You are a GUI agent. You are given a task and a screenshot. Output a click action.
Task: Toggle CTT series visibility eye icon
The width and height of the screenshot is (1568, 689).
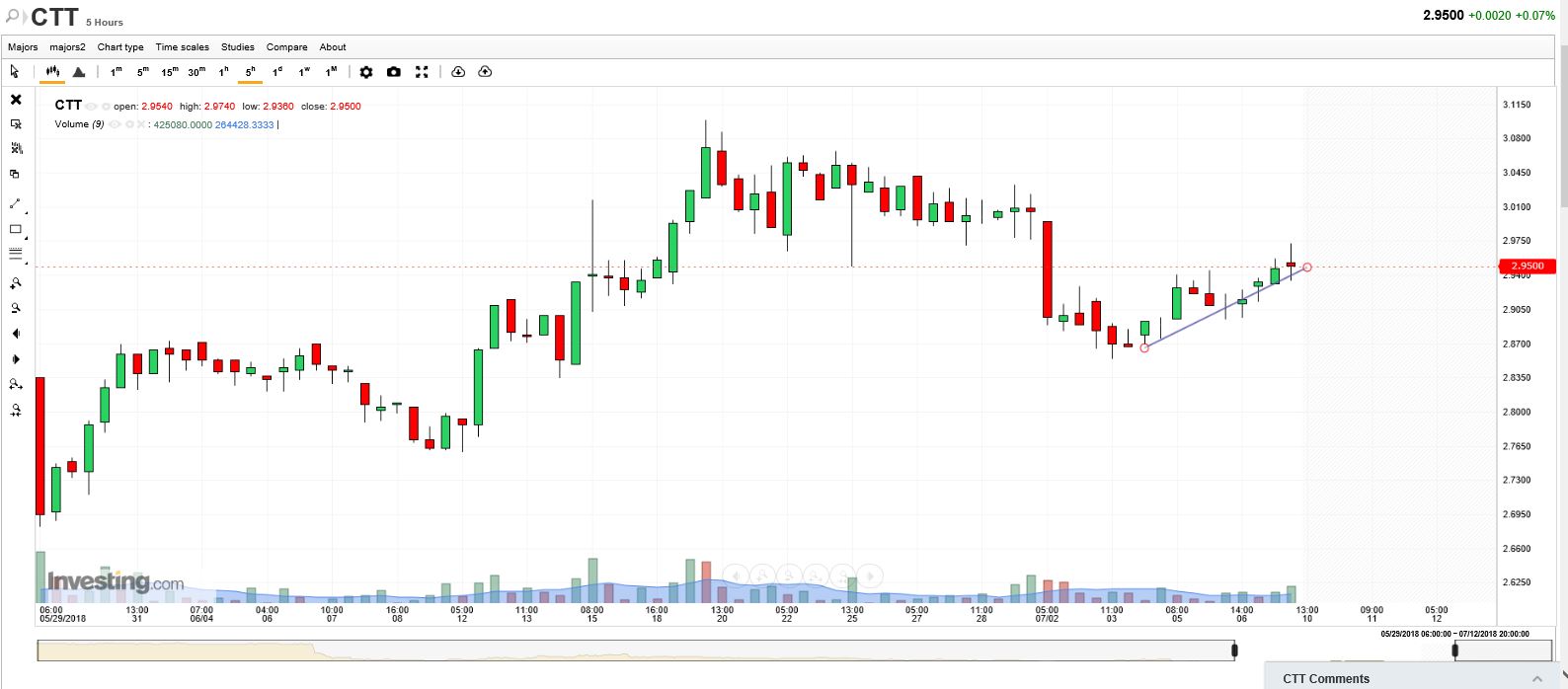click(x=91, y=107)
